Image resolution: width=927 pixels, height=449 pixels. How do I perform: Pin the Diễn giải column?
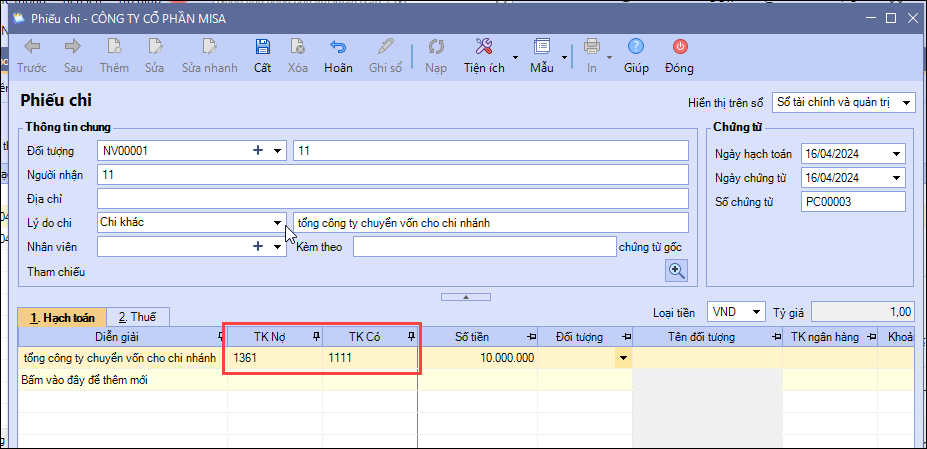click(x=221, y=337)
